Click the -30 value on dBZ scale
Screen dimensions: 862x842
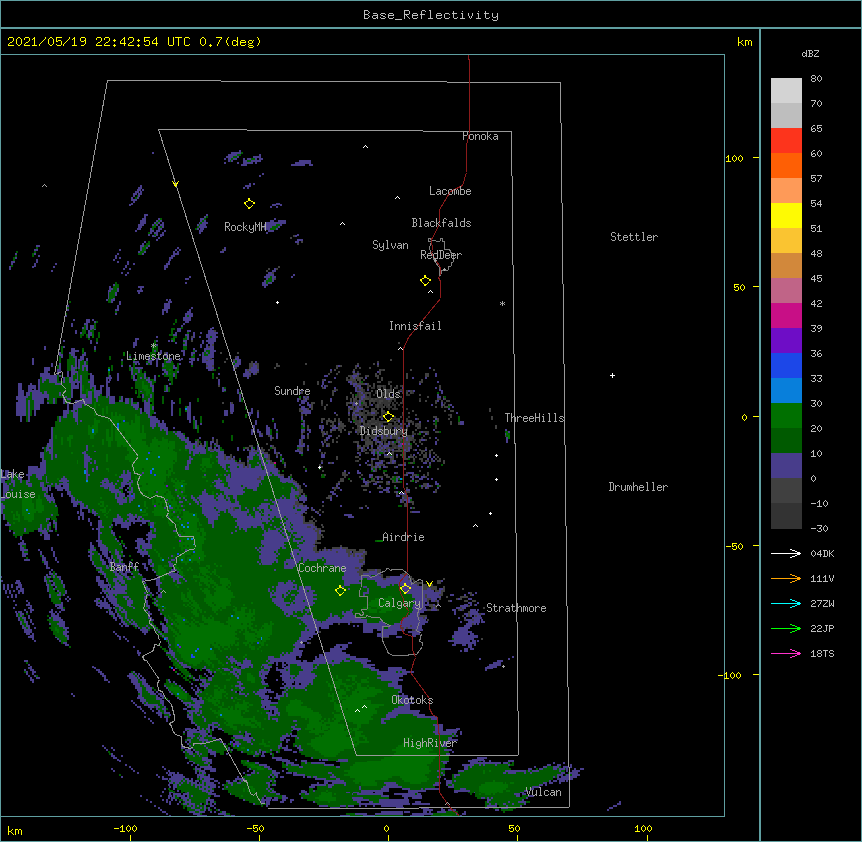click(x=819, y=528)
